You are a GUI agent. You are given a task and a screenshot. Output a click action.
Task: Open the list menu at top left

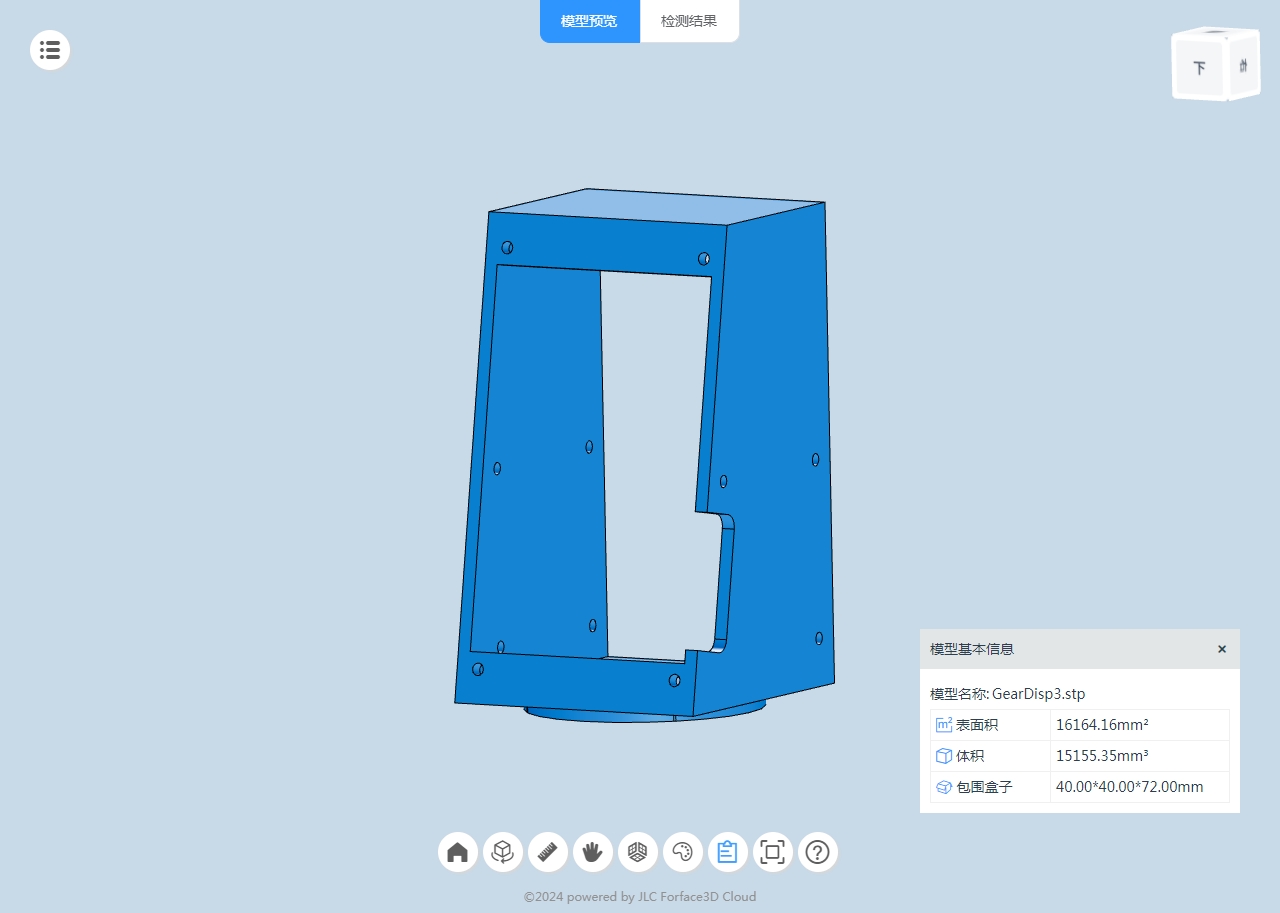50,49
